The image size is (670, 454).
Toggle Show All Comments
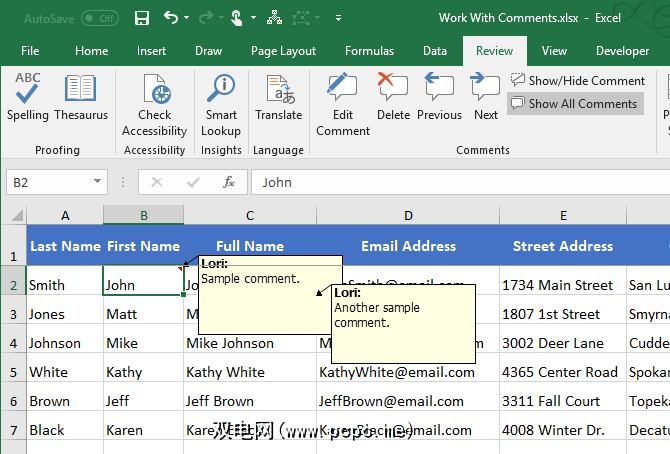tap(574, 103)
